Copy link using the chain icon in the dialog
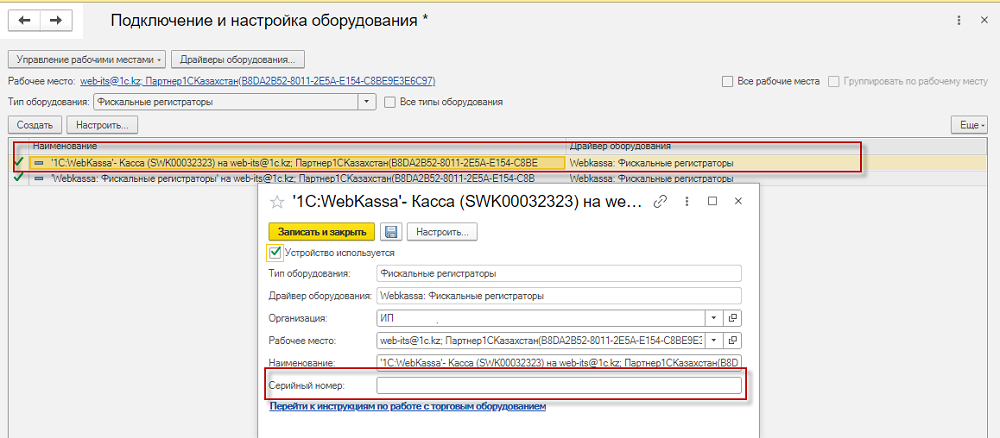Image resolution: width=1000 pixels, height=438 pixels. pos(661,201)
